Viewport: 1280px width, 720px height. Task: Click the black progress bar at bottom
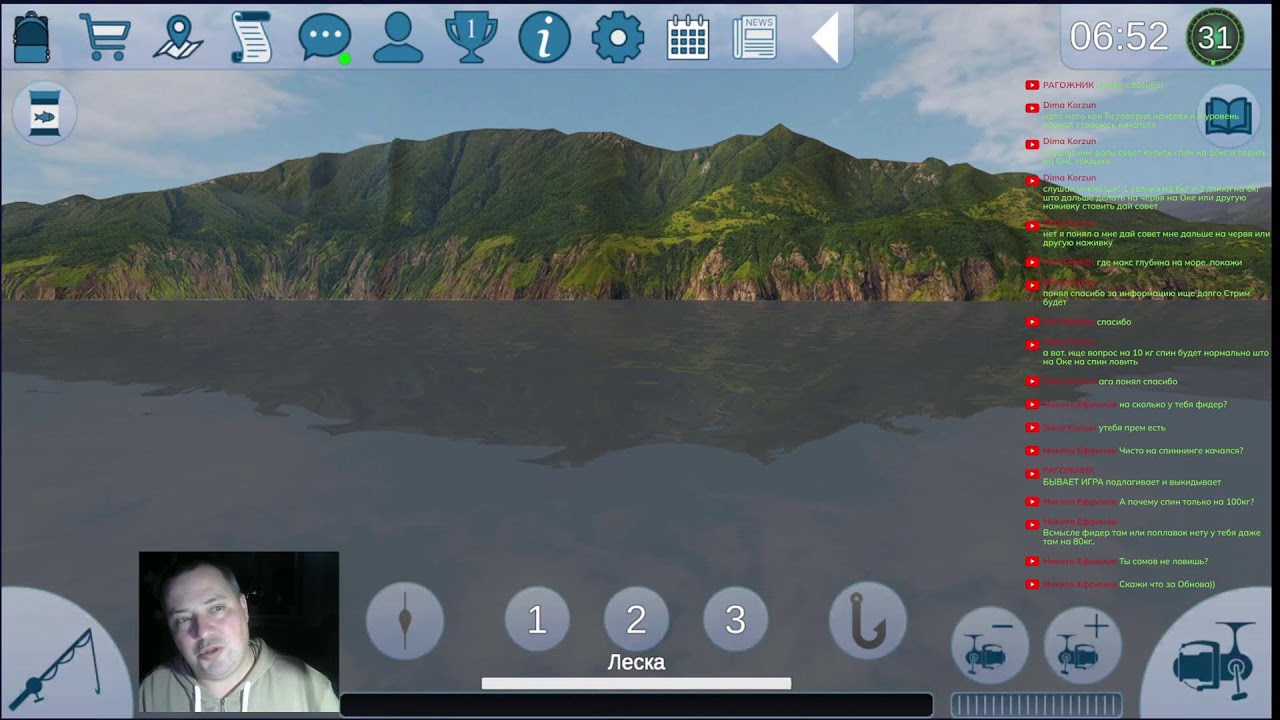[x=636, y=705]
